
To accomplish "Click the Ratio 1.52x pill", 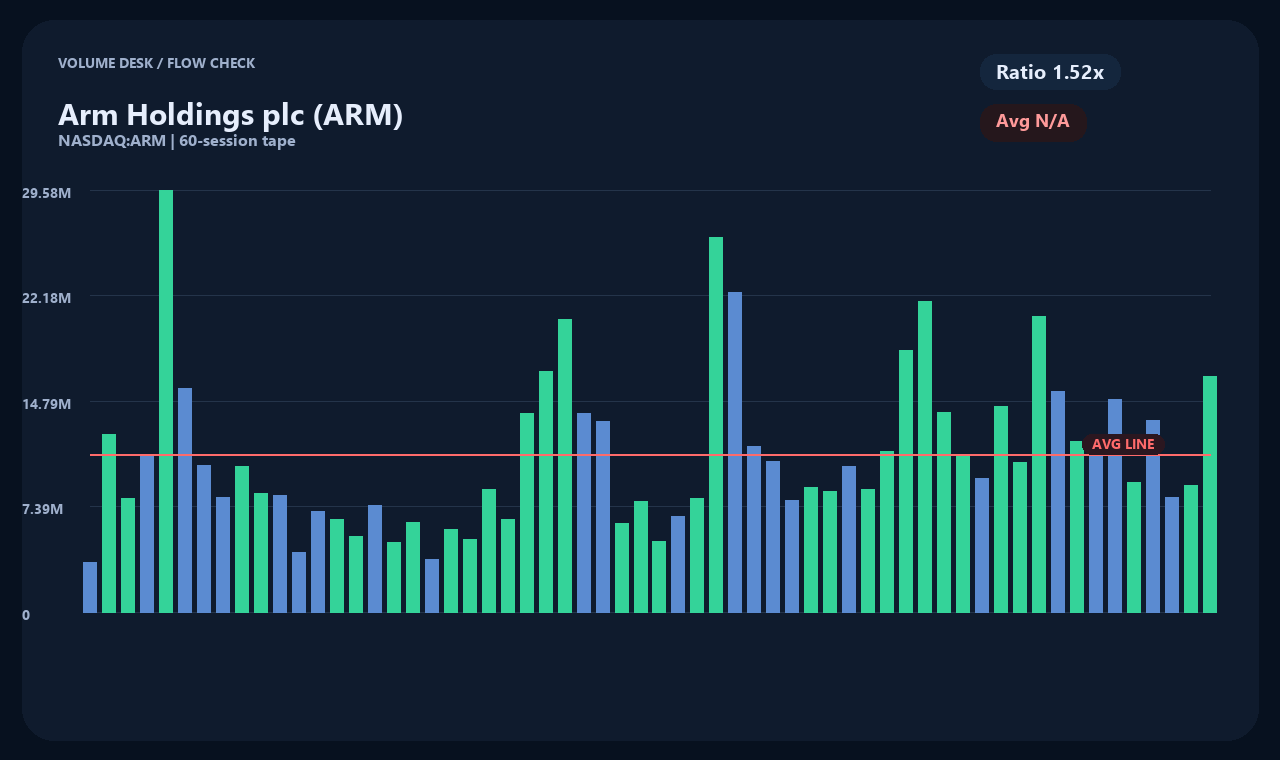I will tap(1050, 72).
